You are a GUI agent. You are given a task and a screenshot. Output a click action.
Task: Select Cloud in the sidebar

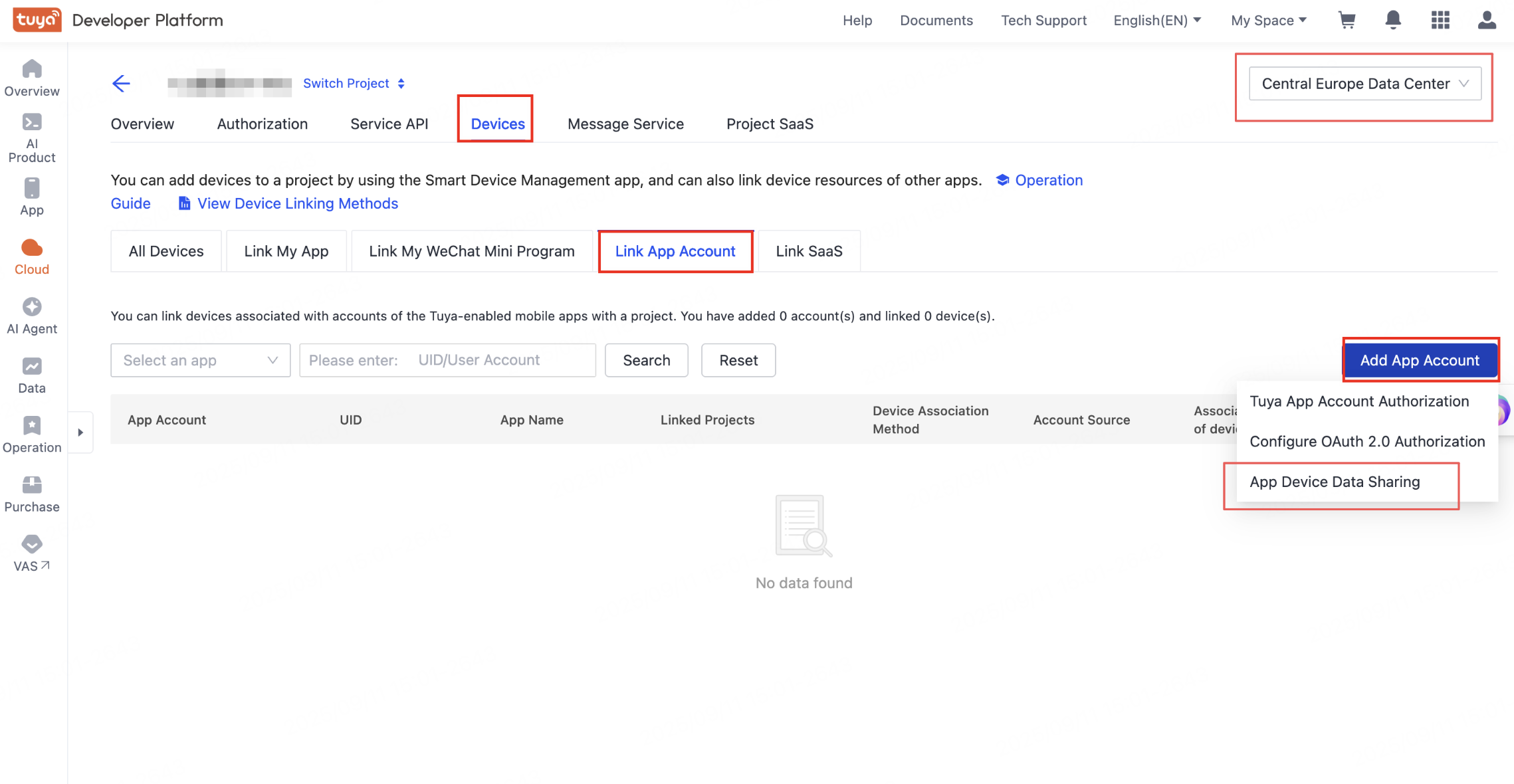coord(32,257)
